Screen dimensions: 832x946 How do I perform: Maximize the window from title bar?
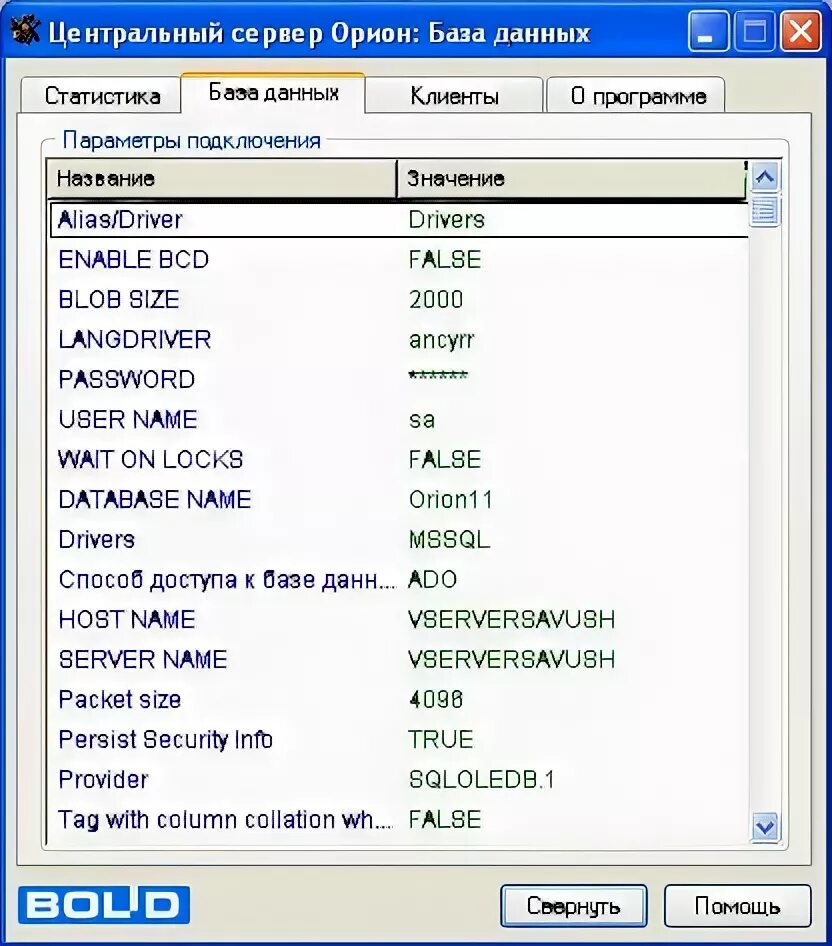tap(754, 32)
